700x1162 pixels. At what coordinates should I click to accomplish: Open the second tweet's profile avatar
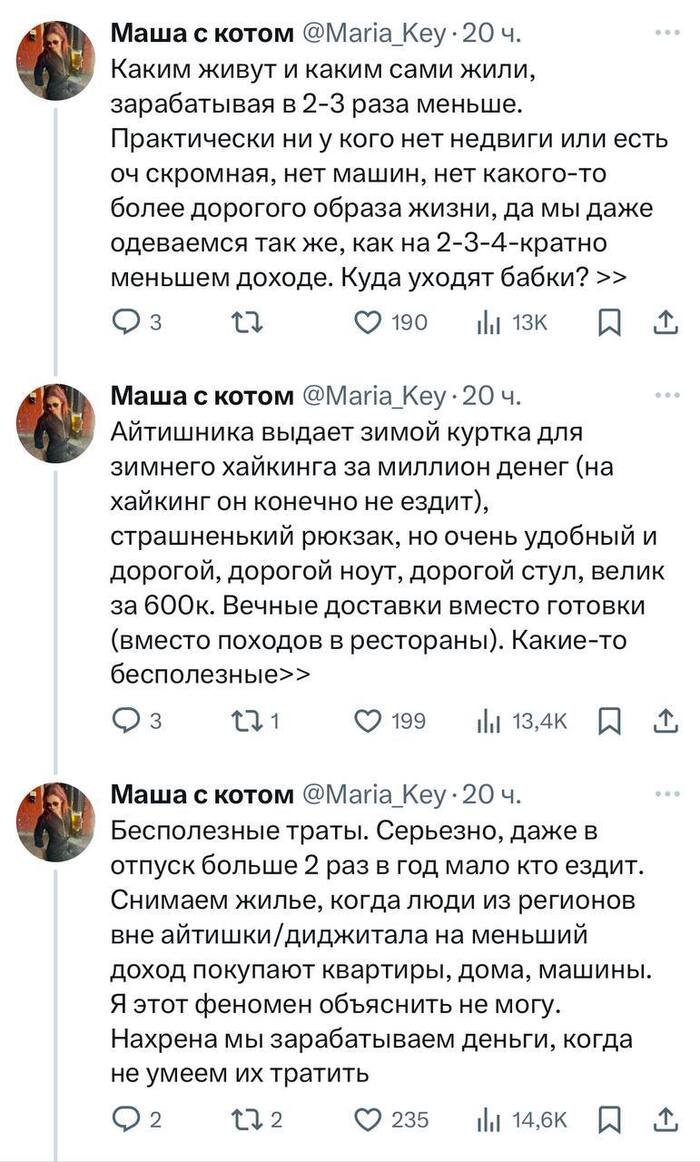(56, 422)
